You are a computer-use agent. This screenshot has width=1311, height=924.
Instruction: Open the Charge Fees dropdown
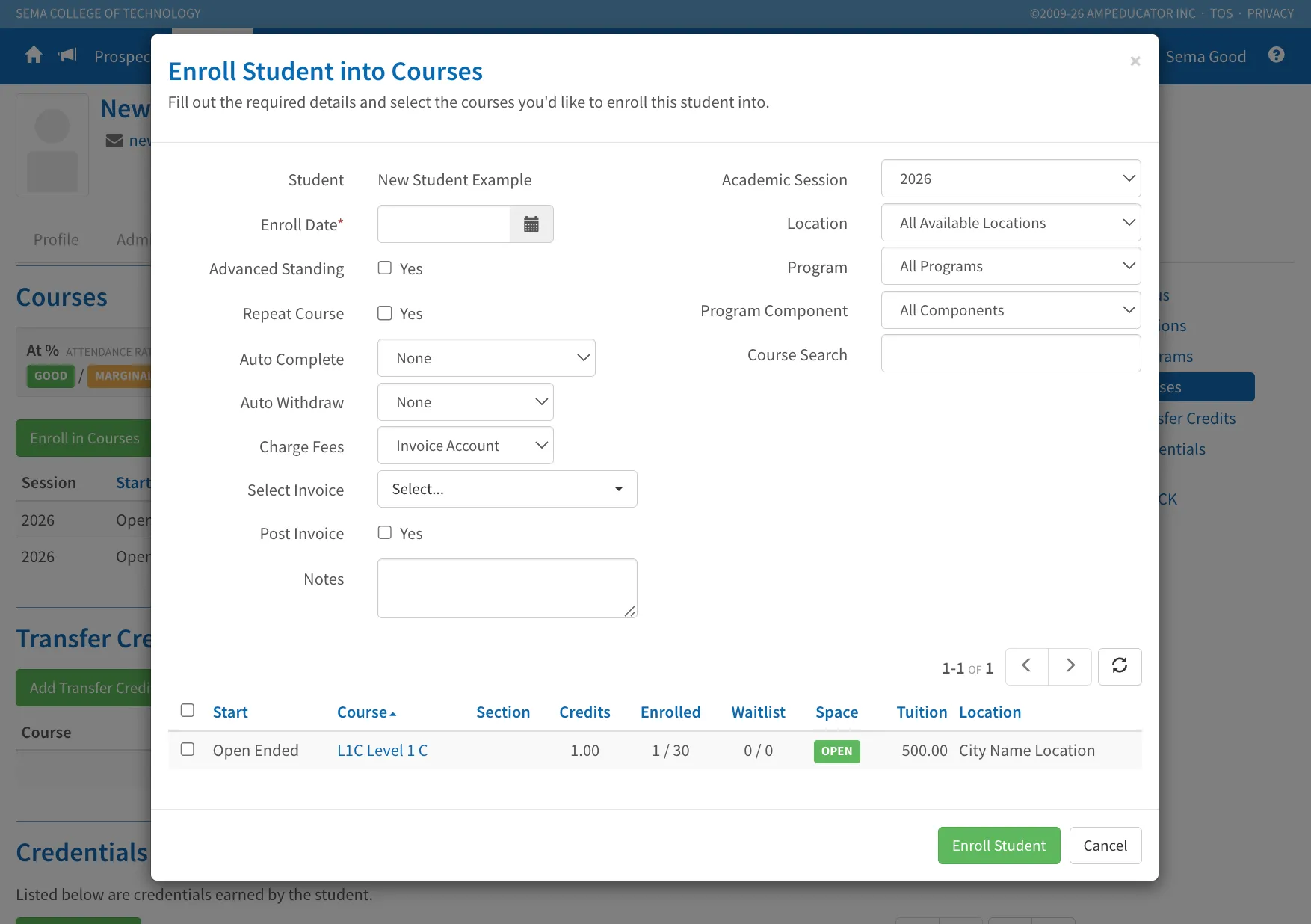[466, 446]
